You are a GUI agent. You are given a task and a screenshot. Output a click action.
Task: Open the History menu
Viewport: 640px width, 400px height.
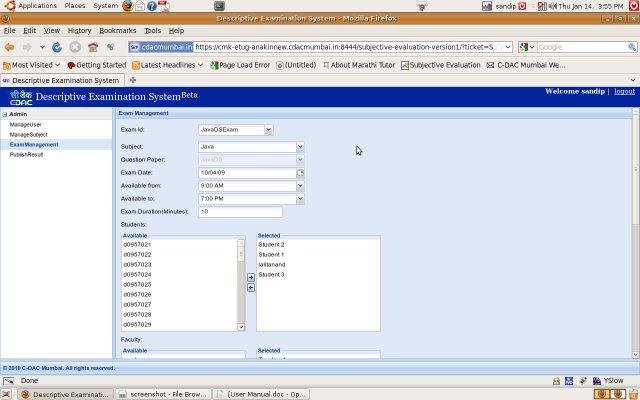tap(79, 31)
